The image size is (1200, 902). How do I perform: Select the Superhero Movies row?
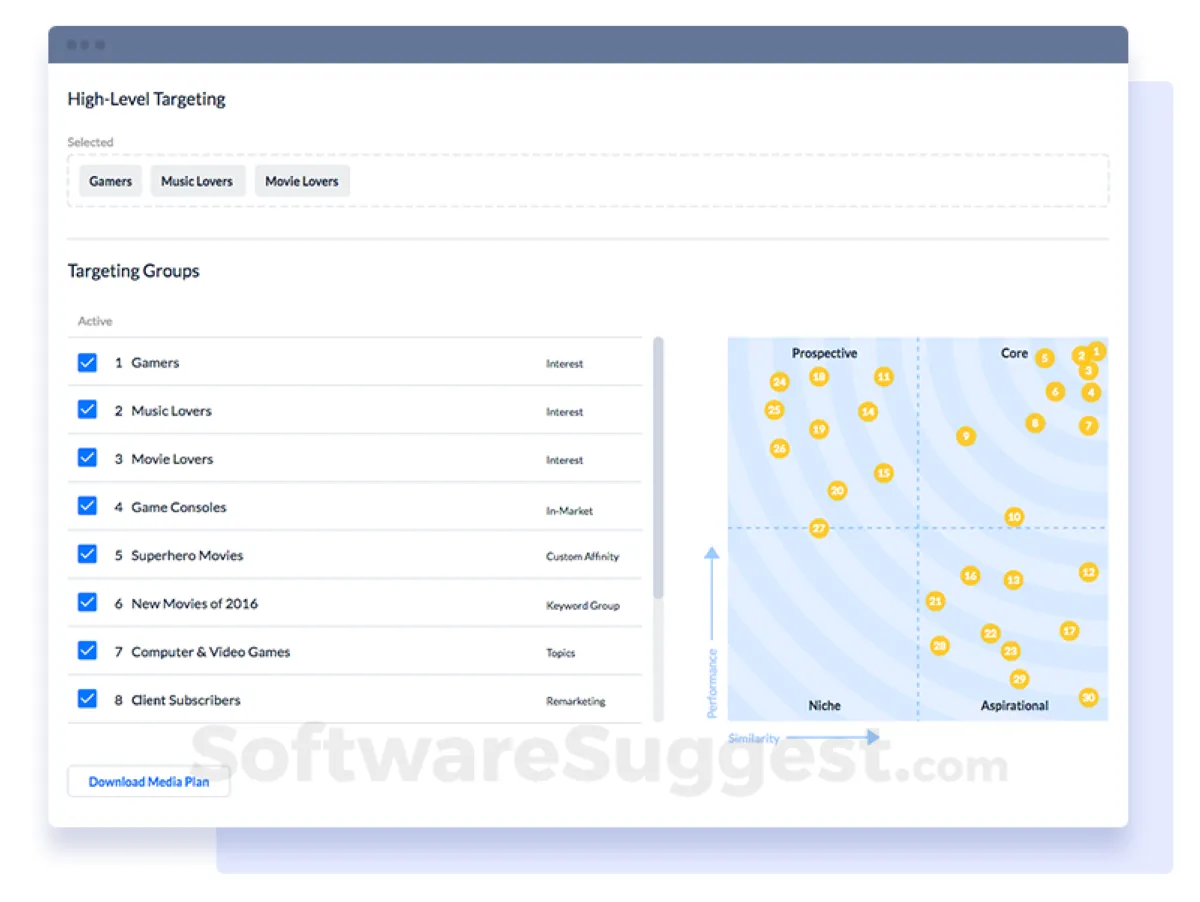[355, 555]
